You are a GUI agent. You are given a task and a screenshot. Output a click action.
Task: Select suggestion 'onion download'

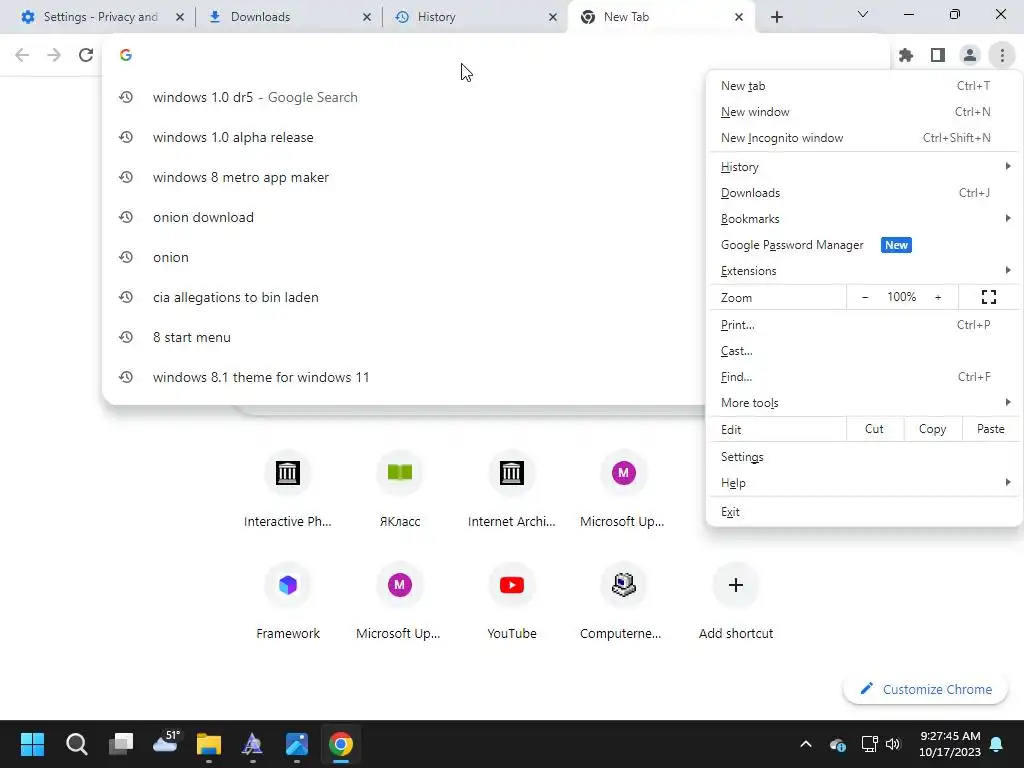click(404, 217)
